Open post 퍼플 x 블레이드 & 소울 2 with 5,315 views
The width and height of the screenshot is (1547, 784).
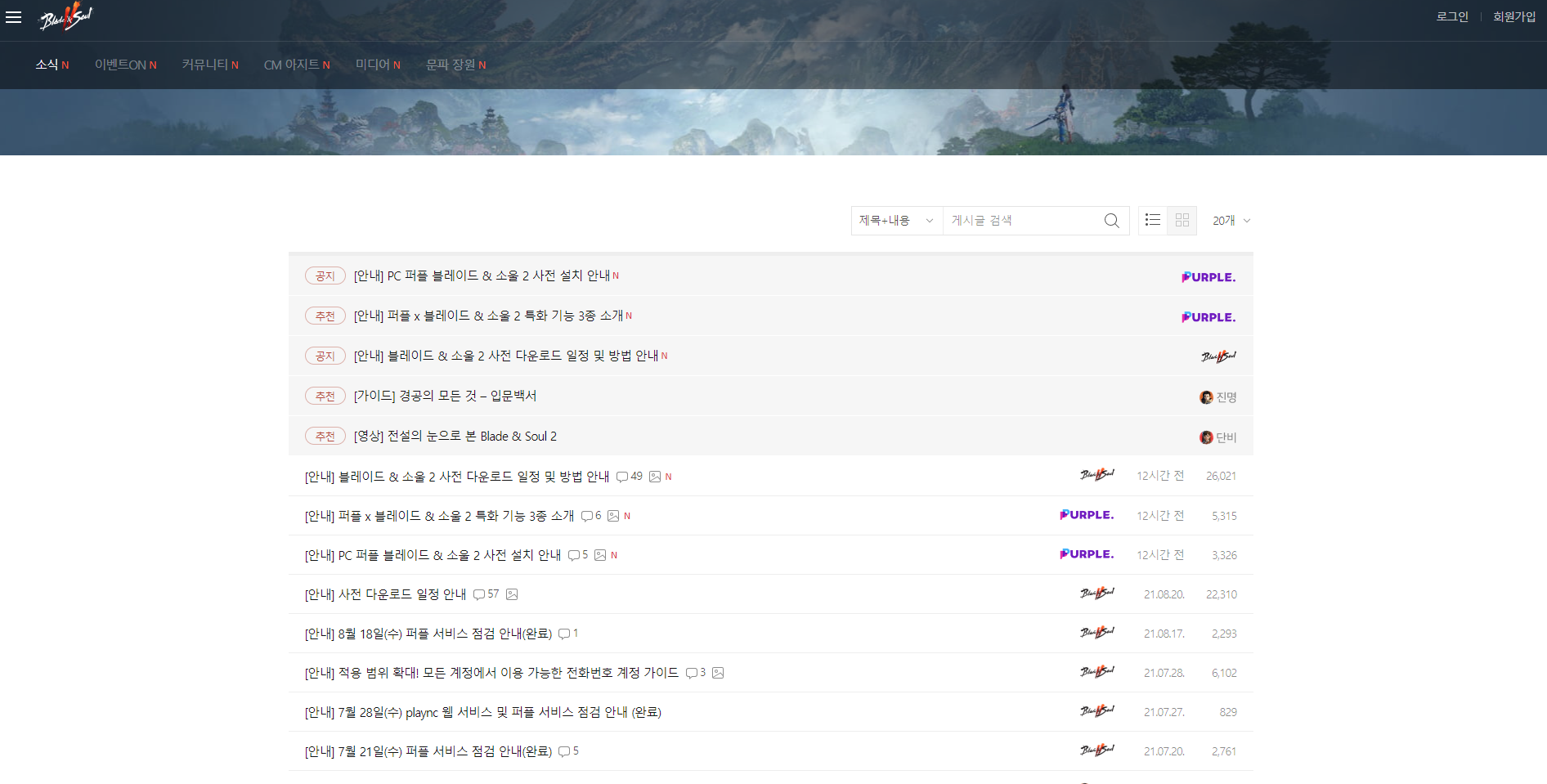[439, 516]
